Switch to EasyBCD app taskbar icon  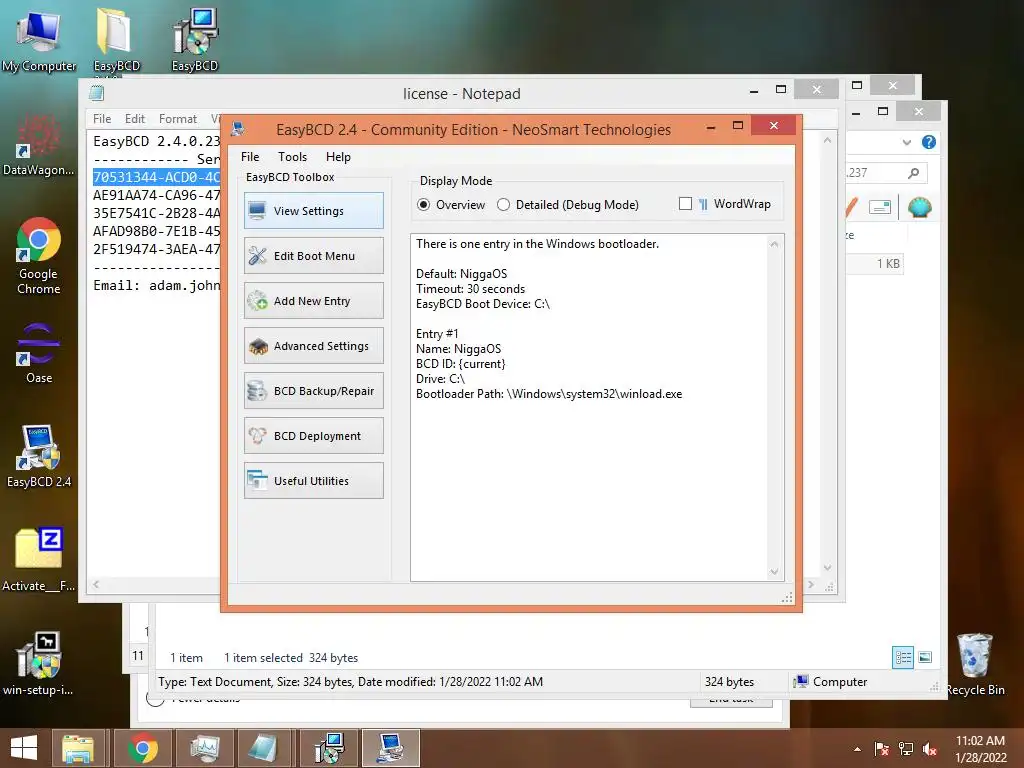pyautogui.click(x=391, y=748)
